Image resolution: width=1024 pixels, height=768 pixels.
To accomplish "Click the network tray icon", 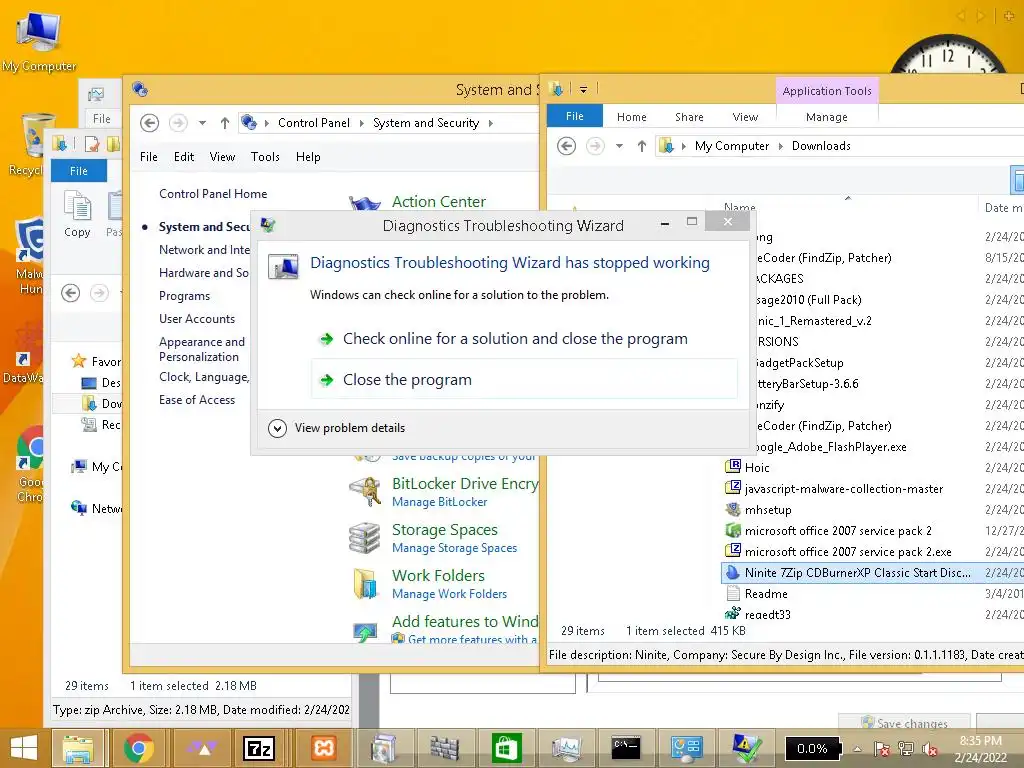I will tap(906, 749).
